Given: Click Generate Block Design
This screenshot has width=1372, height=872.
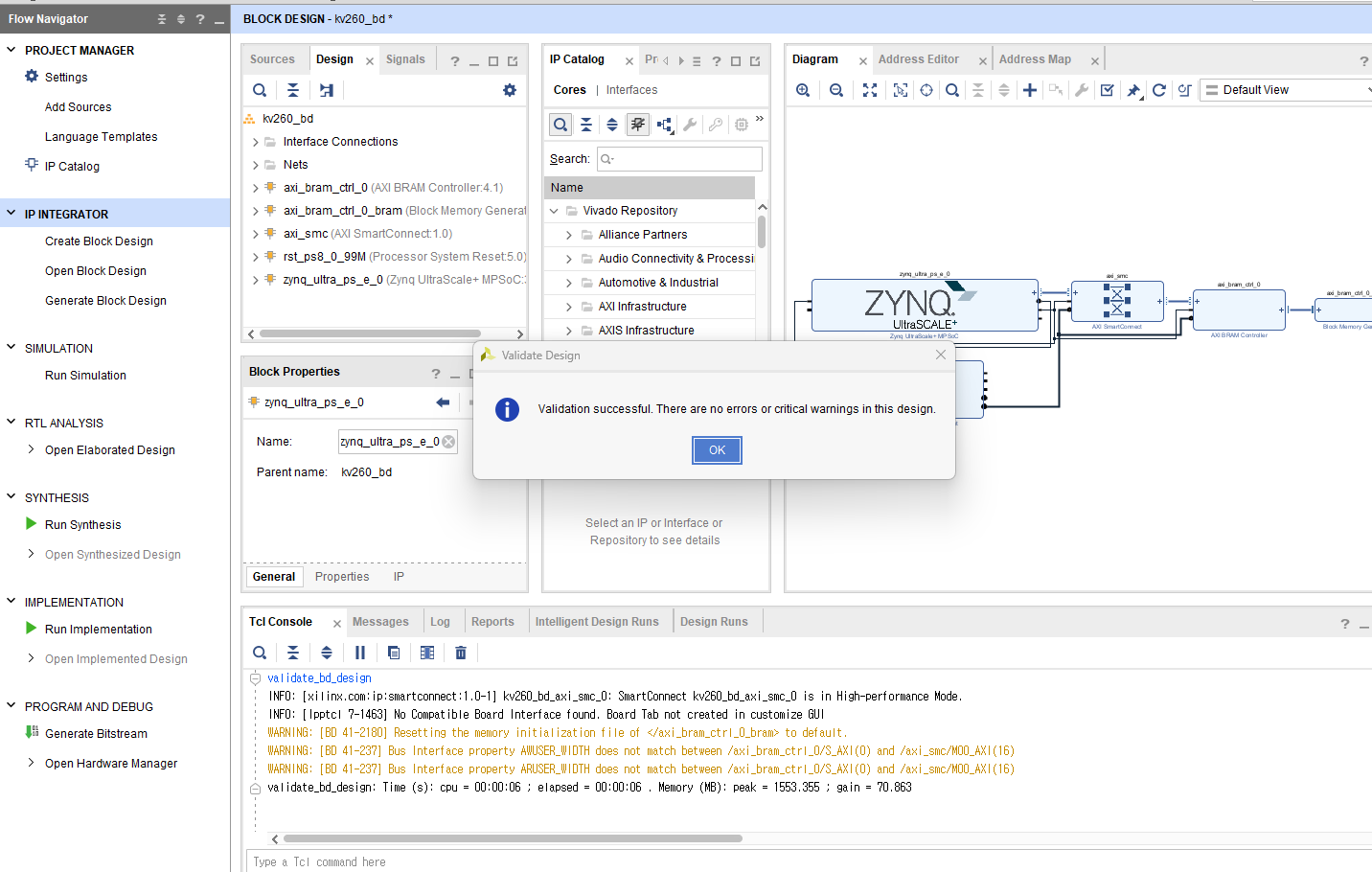Looking at the screenshot, I should 105,301.
